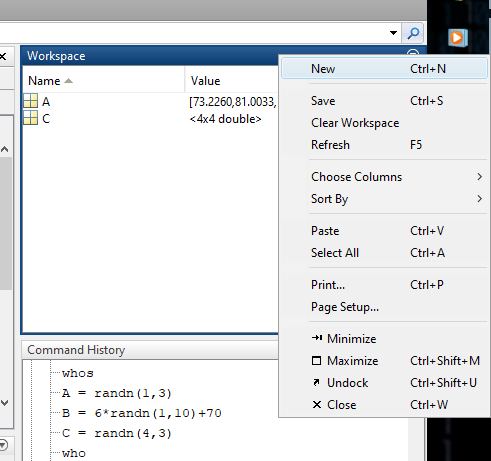Click Paste in the context menu

tap(384, 231)
